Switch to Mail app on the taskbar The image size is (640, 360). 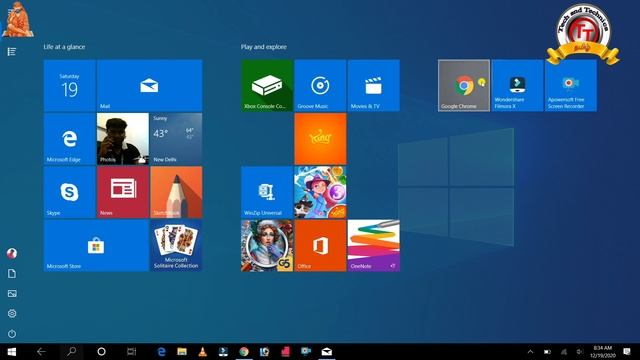pos(327,351)
